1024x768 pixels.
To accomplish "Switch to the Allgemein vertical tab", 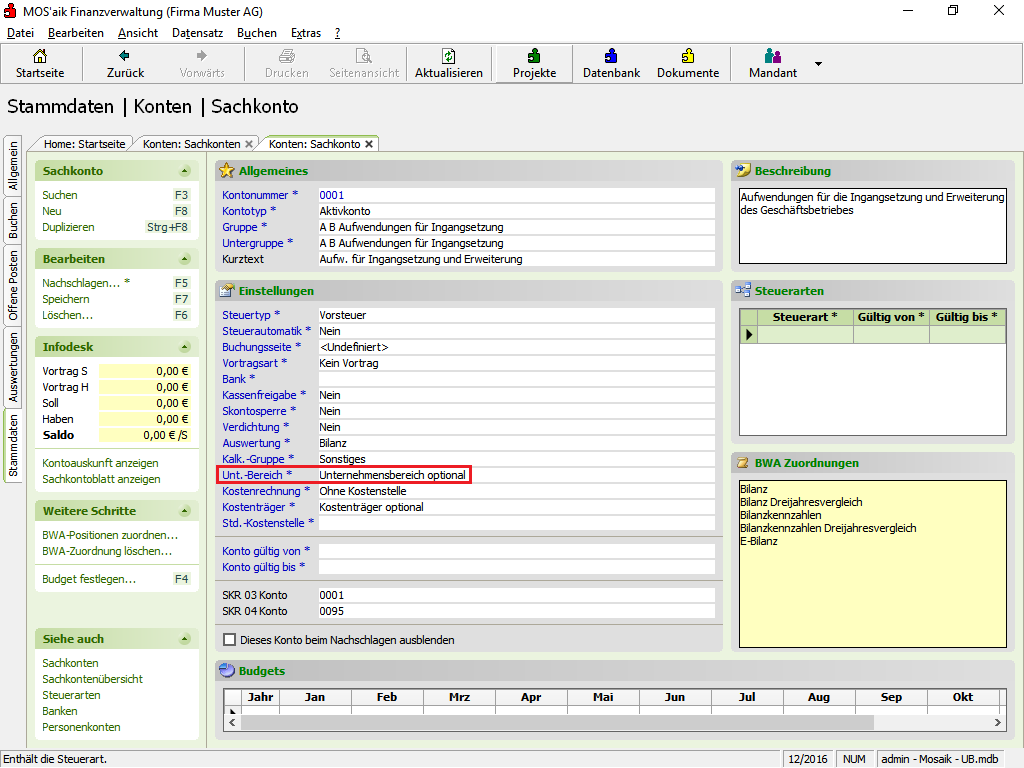I will (x=13, y=167).
